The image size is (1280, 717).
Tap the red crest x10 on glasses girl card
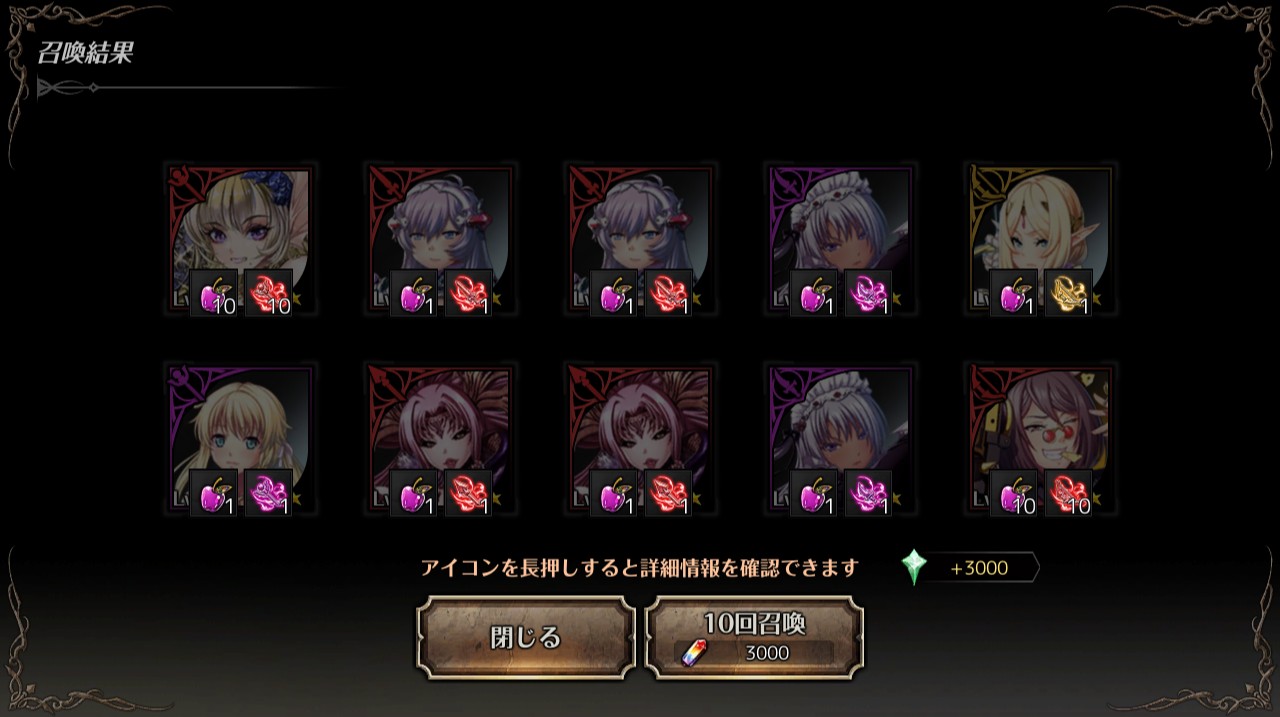(x=1069, y=494)
